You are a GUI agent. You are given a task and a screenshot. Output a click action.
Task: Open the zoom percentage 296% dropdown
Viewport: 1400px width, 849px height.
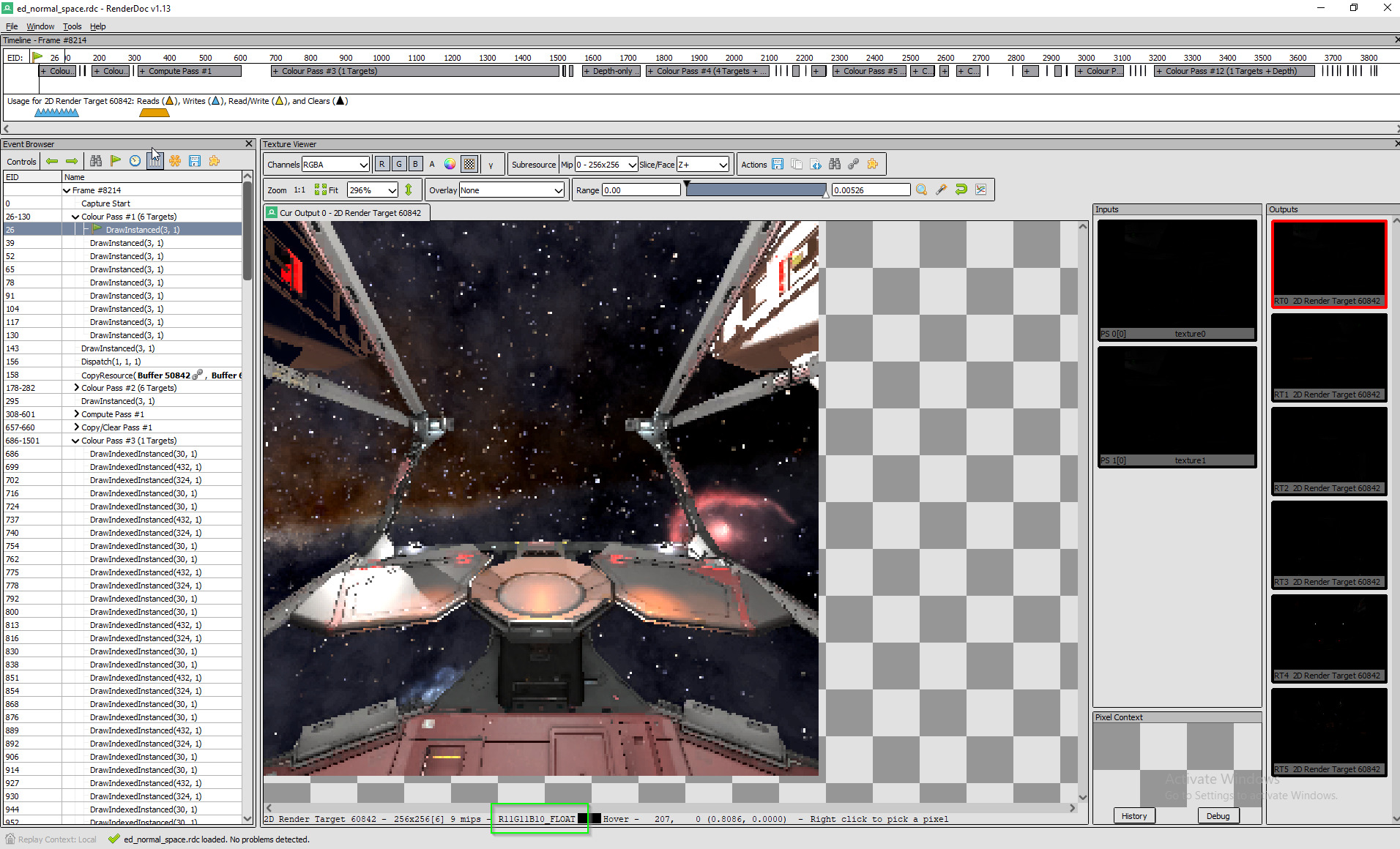373,190
